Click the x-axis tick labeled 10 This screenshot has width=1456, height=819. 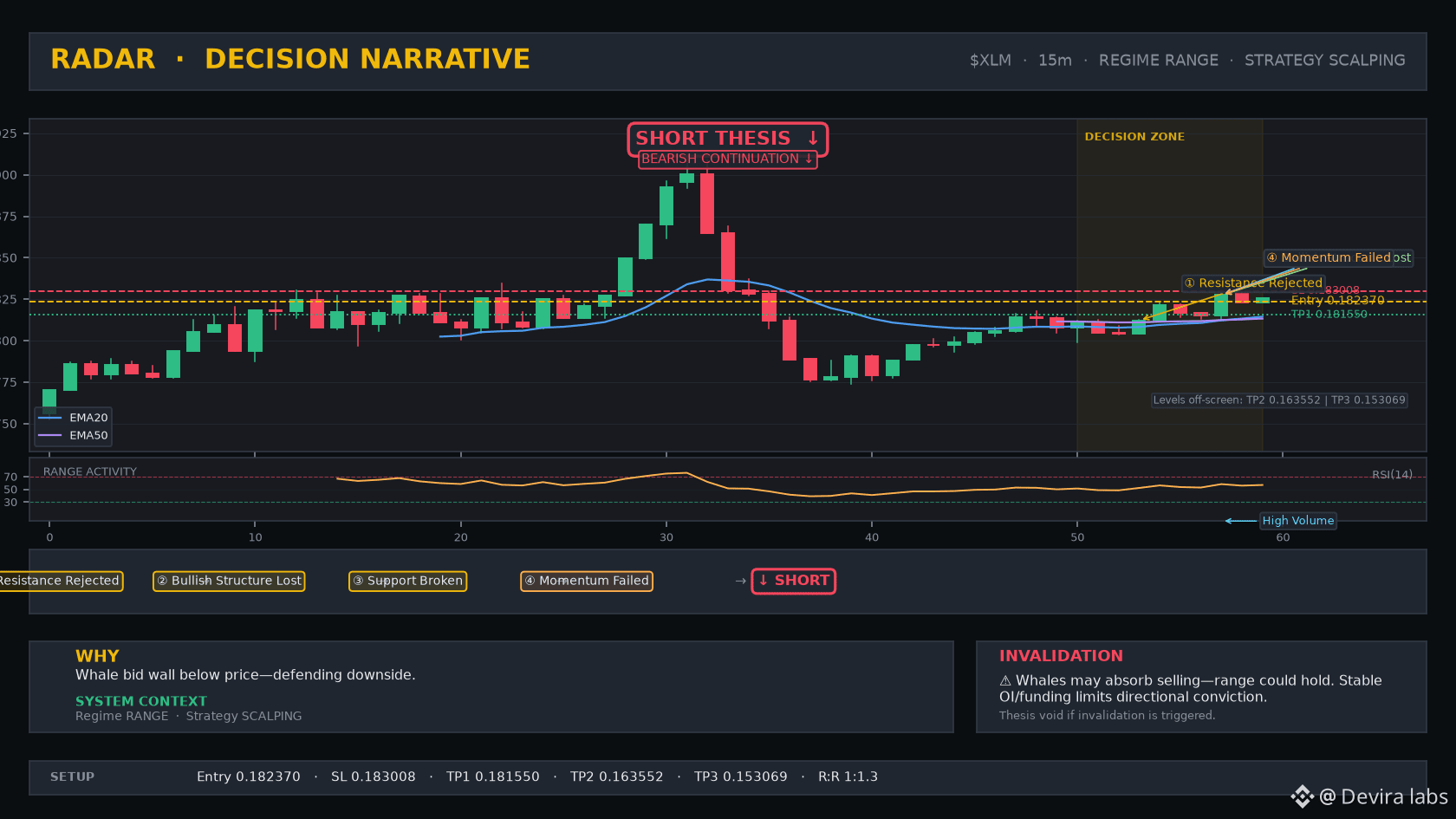pyautogui.click(x=256, y=538)
